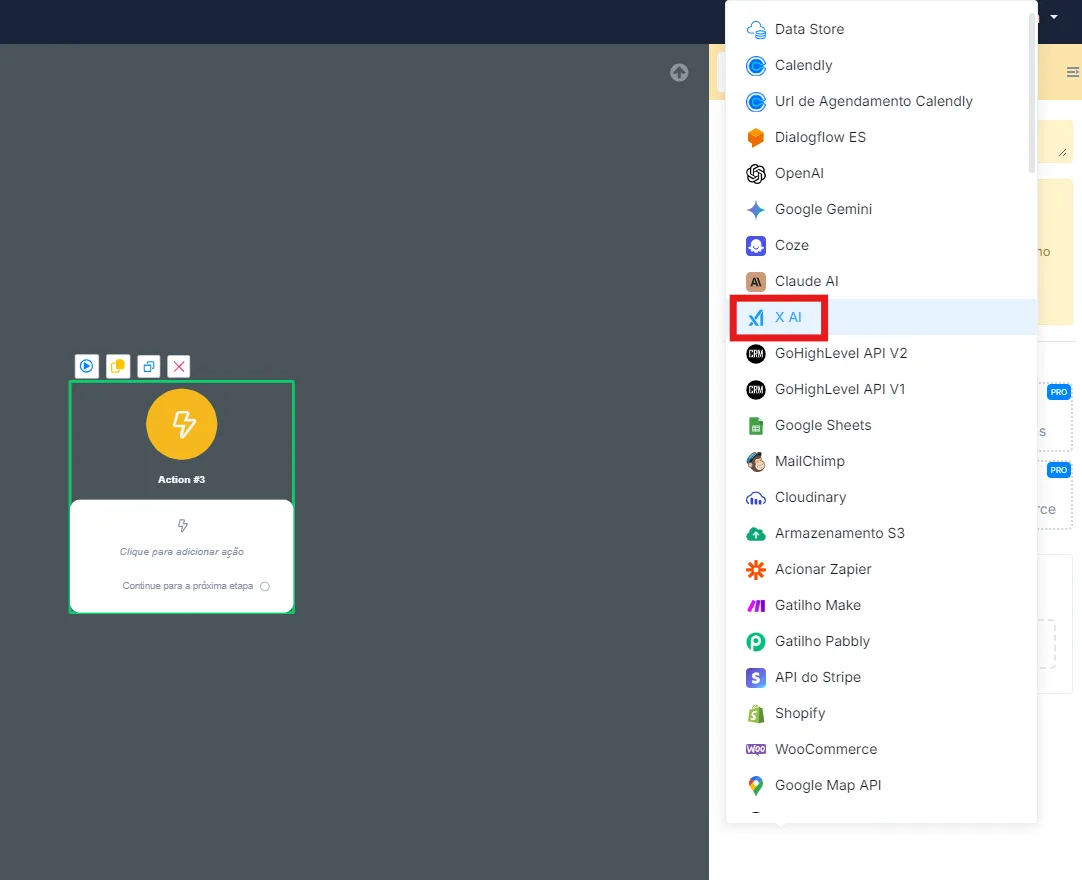Click the Shopify bag icon
The height and width of the screenshot is (880, 1082).
pyautogui.click(x=756, y=714)
